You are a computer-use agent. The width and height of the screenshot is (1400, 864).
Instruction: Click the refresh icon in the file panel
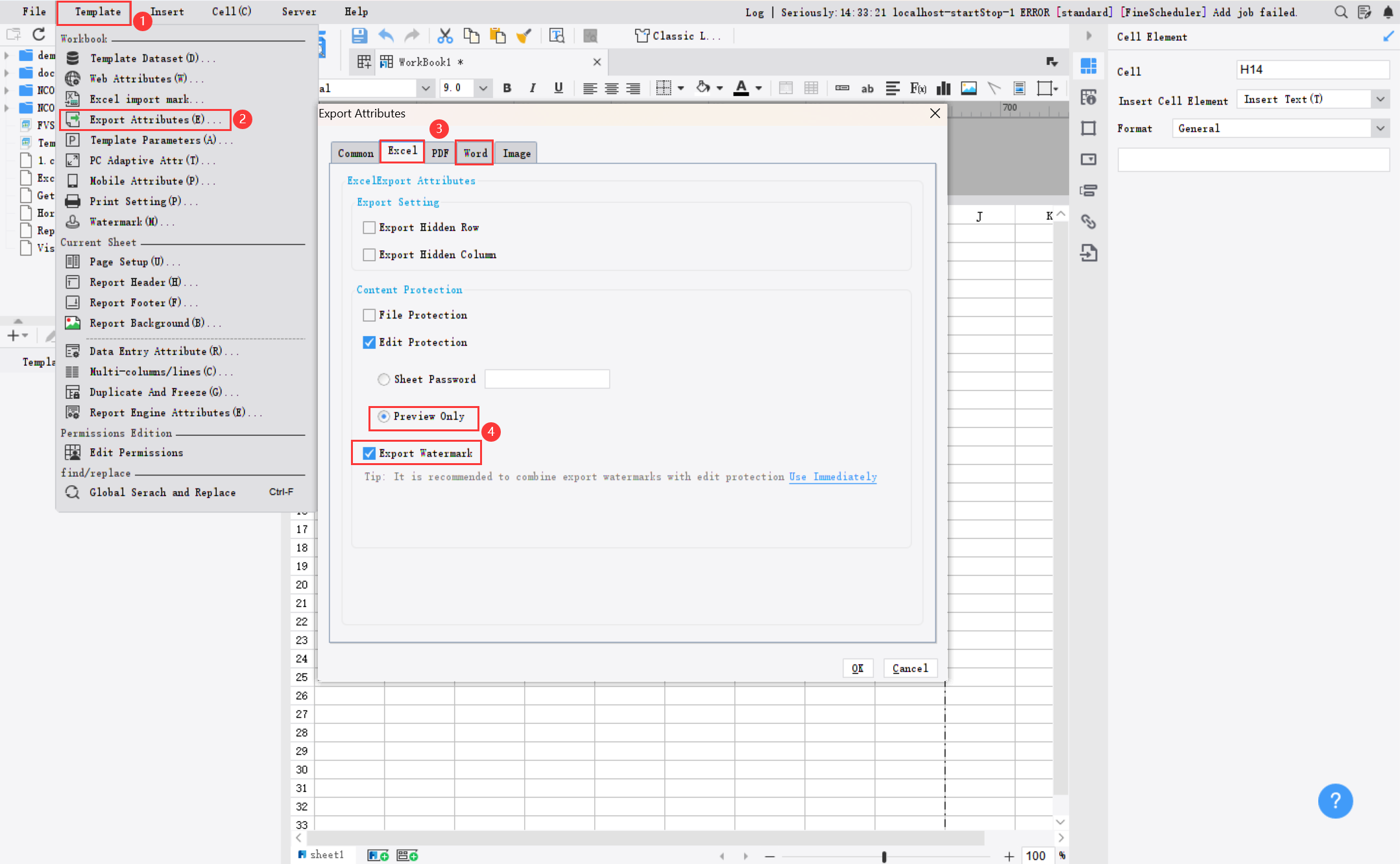pyautogui.click(x=39, y=34)
